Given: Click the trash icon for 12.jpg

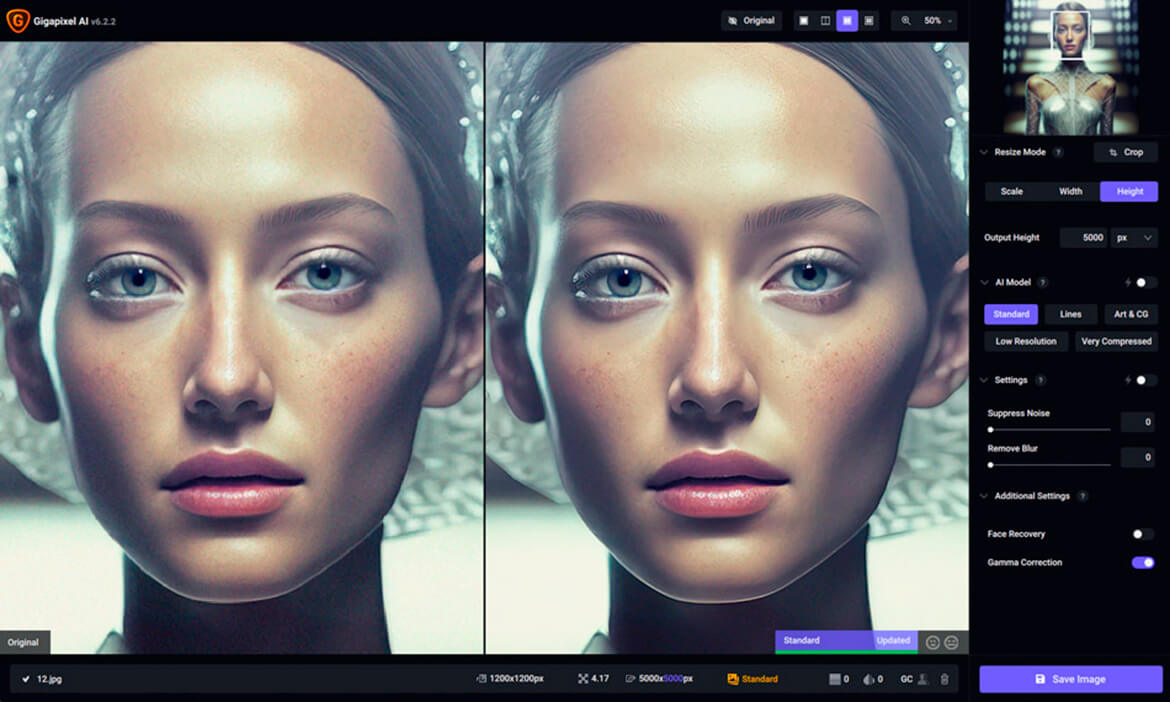Looking at the screenshot, I should tap(944, 679).
